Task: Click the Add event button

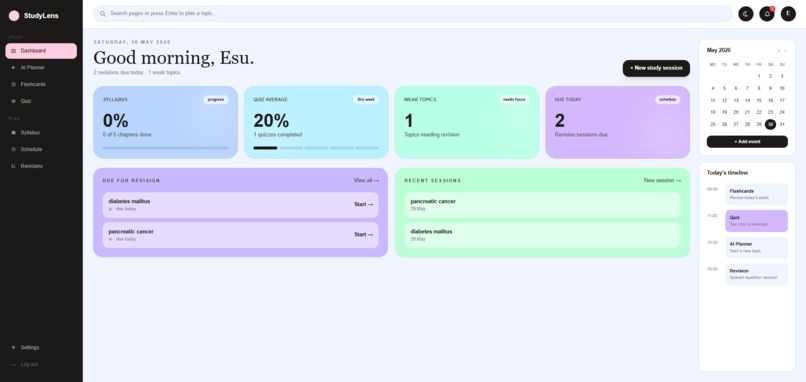Action: [x=747, y=141]
